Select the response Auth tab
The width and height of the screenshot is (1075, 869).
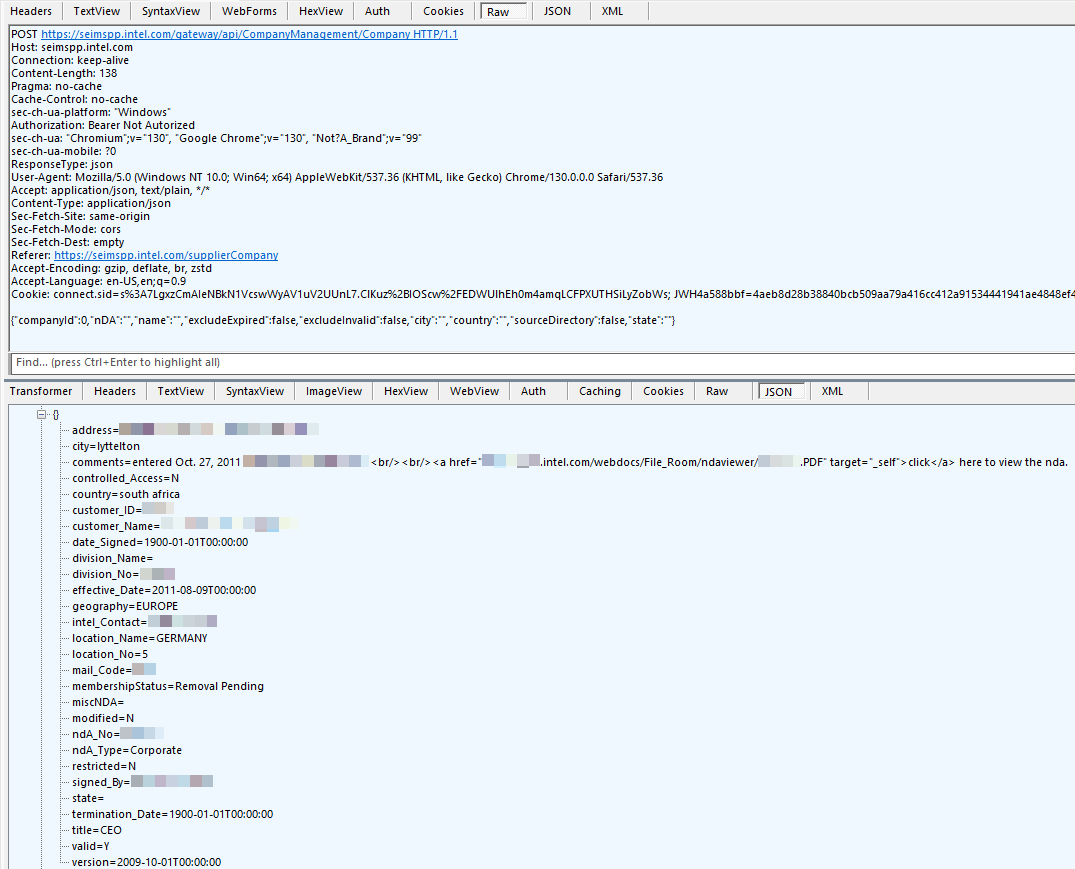coord(533,391)
